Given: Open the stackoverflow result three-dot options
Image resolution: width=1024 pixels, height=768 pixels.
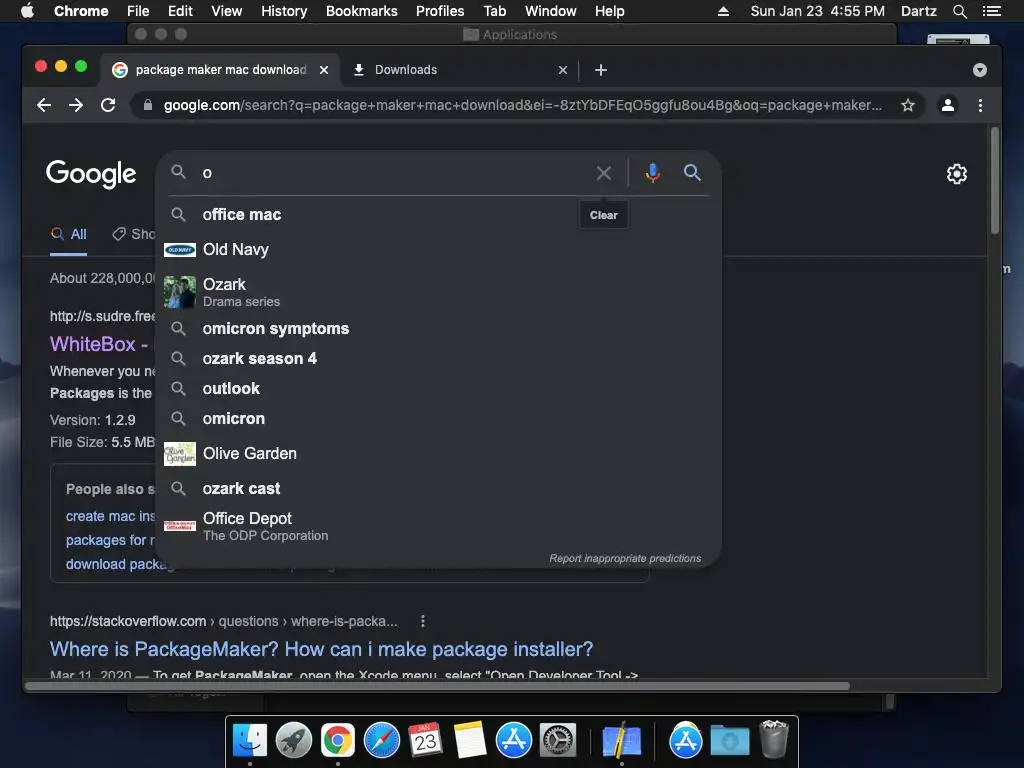Looking at the screenshot, I should pos(423,621).
